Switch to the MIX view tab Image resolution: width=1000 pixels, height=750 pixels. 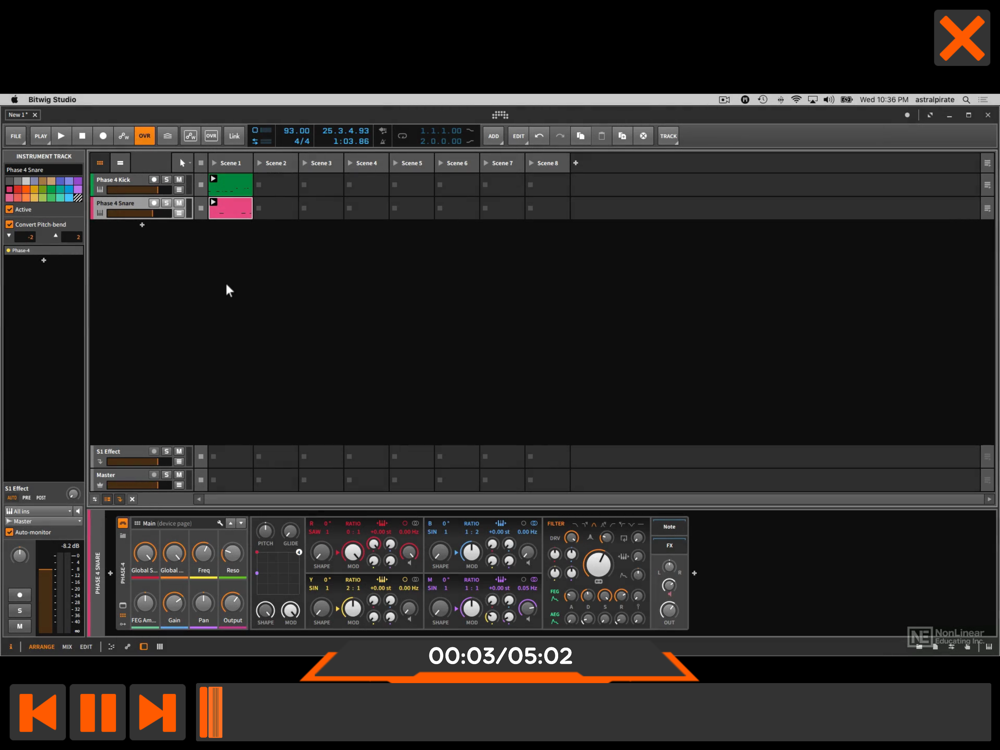(67, 647)
